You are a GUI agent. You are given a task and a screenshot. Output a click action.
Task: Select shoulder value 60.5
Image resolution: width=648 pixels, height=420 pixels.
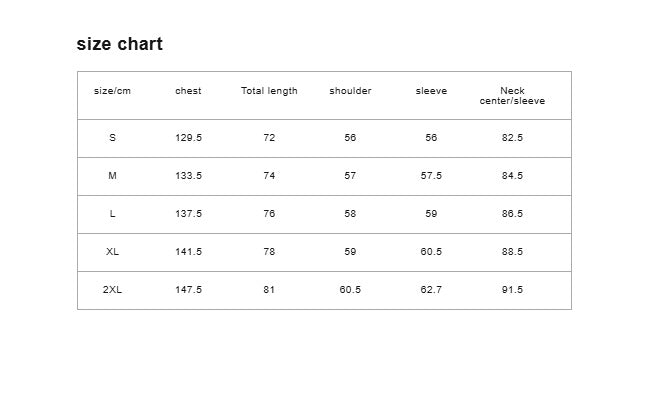click(350, 290)
